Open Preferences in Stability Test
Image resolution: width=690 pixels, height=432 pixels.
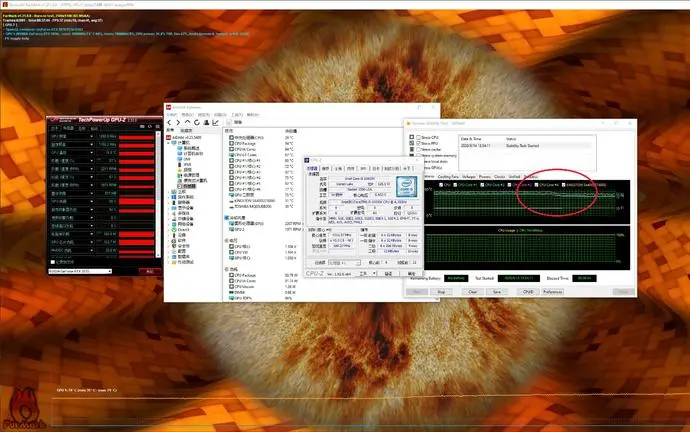(x=552, y=292)
